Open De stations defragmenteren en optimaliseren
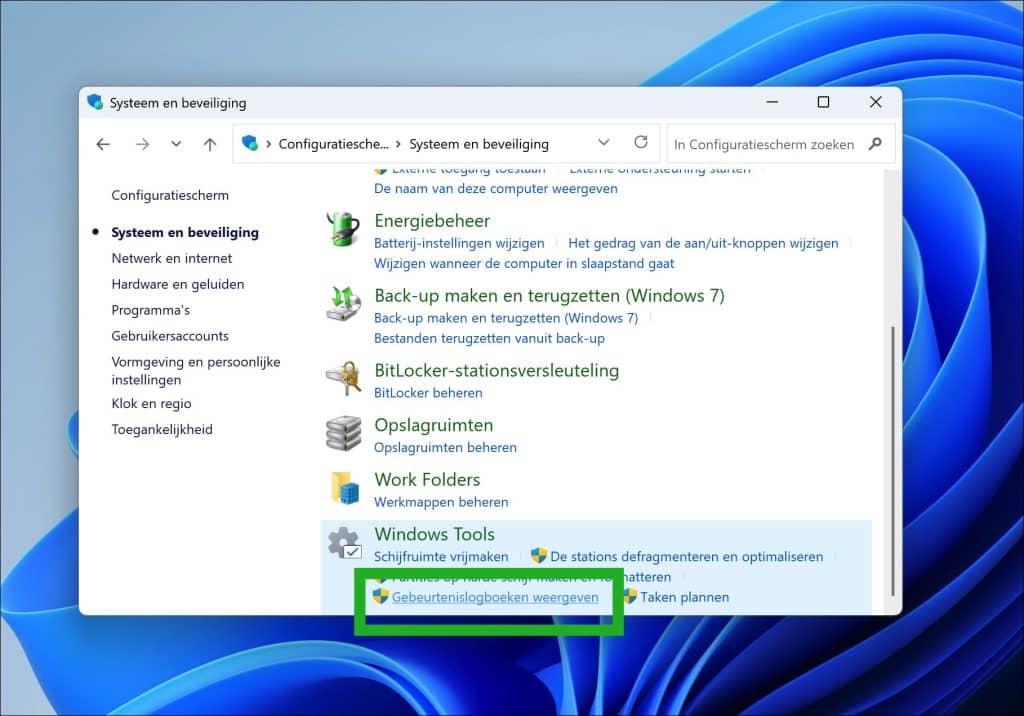Viewport: 1024px width, 716px height. [x=686, y=557]
